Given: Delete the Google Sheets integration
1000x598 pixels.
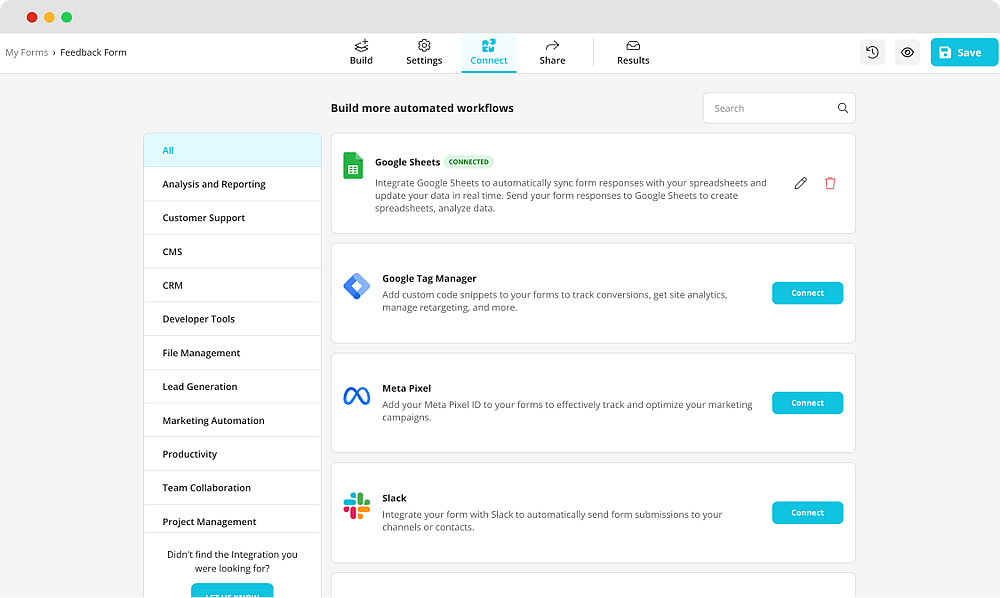Looking at the screenshot, I should [x=830, y=184].
